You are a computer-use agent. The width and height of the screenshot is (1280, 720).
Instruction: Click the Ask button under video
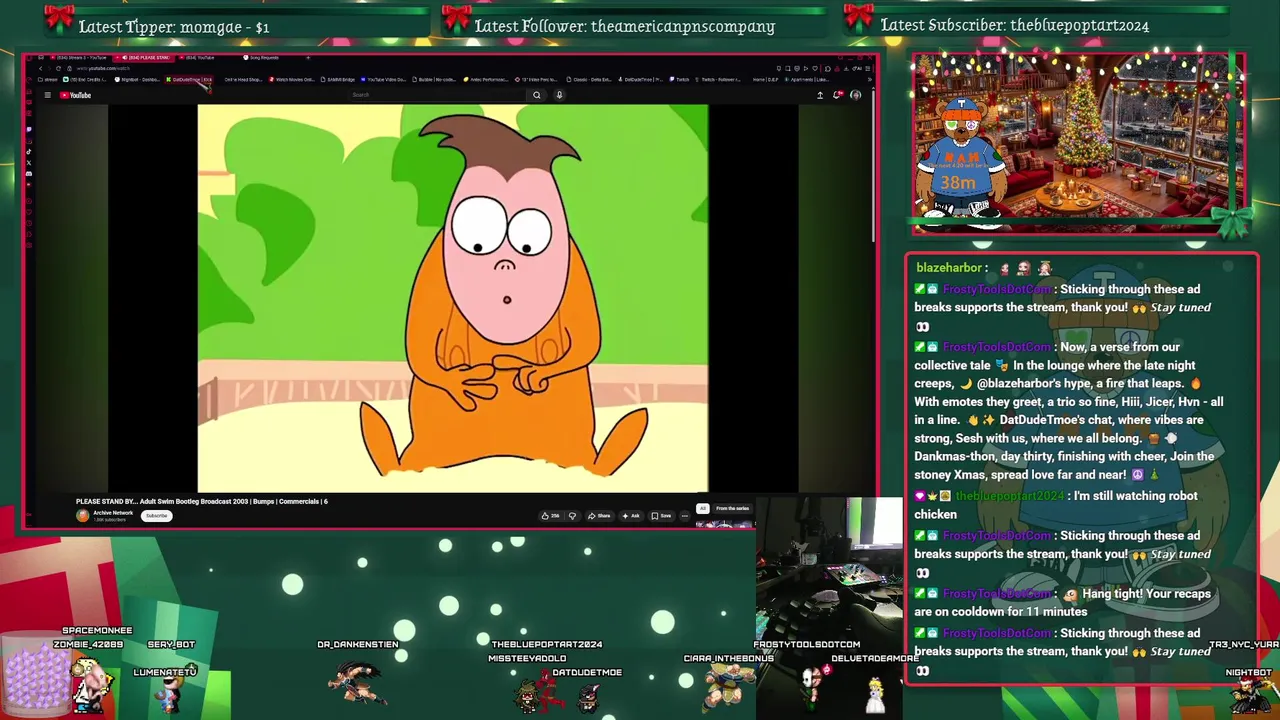point(631,516)
